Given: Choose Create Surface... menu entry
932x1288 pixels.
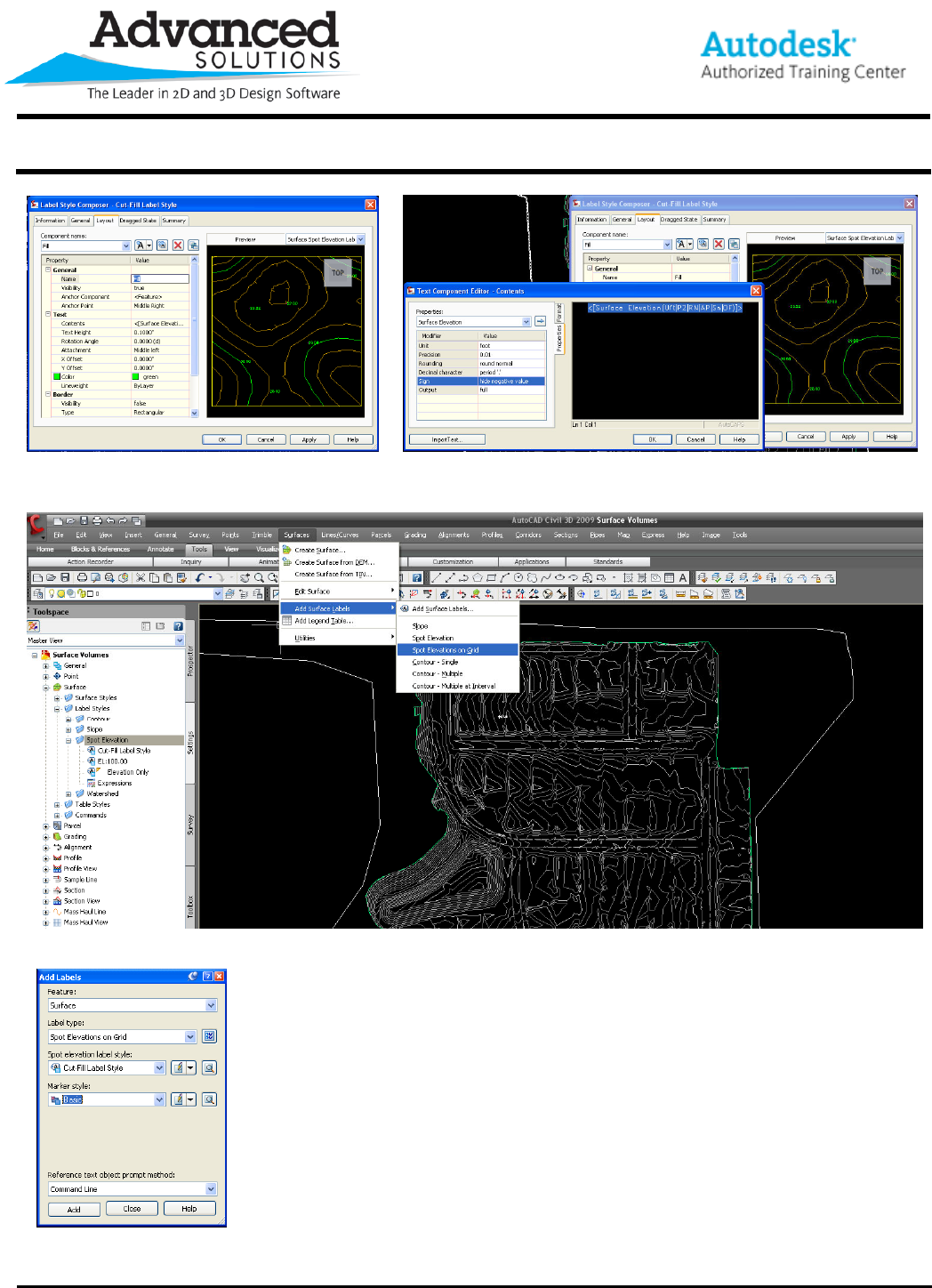Looking at the screenshot, I should [x=320, y=550].
